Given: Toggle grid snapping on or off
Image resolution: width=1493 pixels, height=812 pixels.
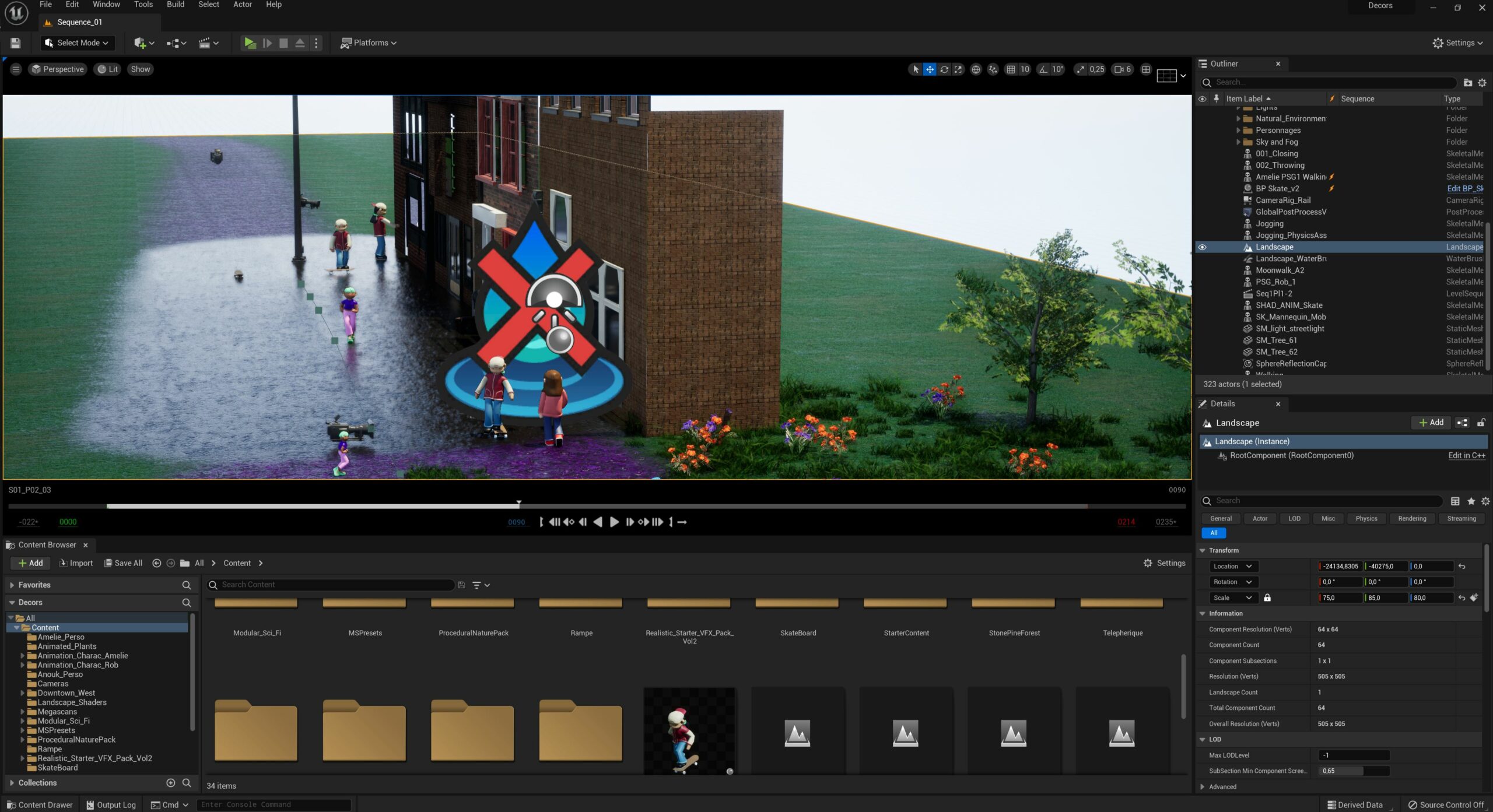Looking at the screenshot, I should [x=1011, y=69].
